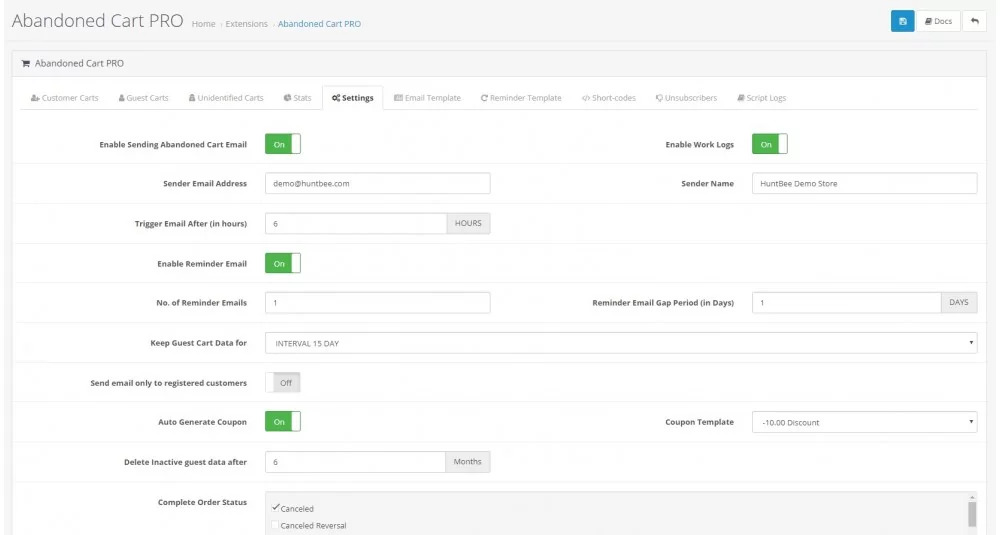Toggle Enable Sending Abandoned Cart Email switch

(282, 144)
